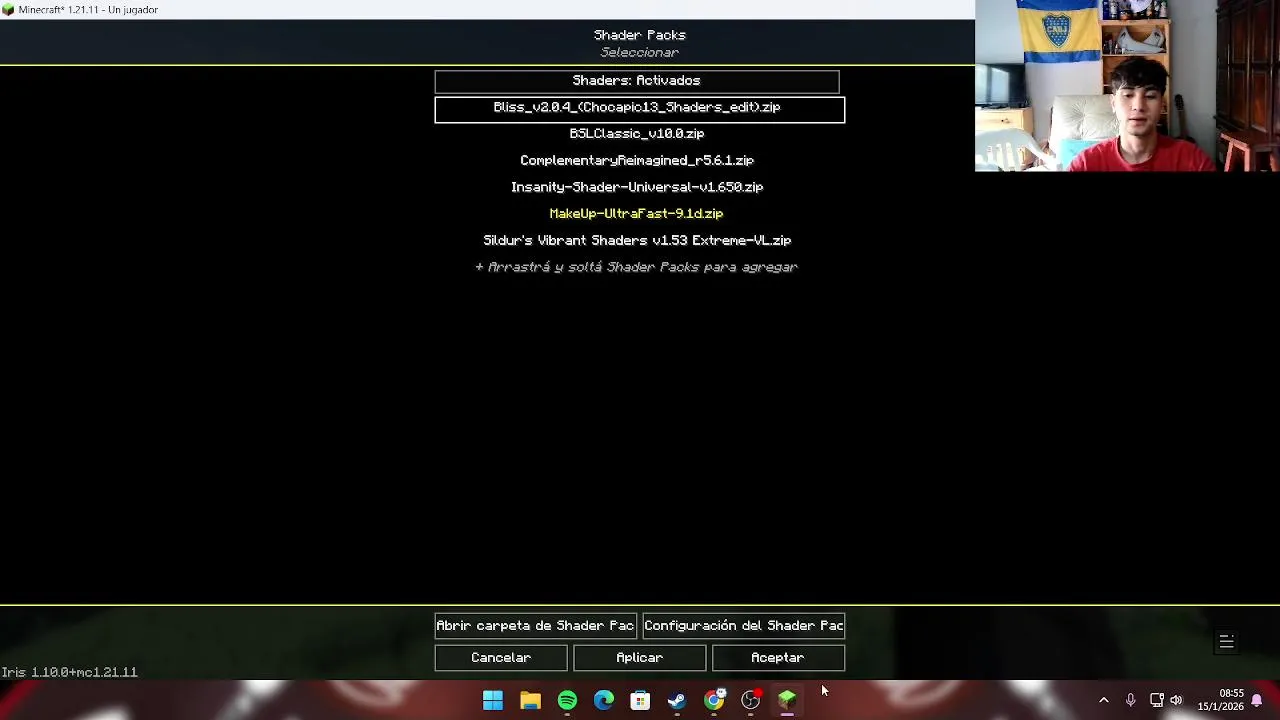Select Insanity-Shader-Universal-v1.650.zip pack
The height and width of the screenshot is (720, 1280).
pyautogui.click(x=637, y=188)
